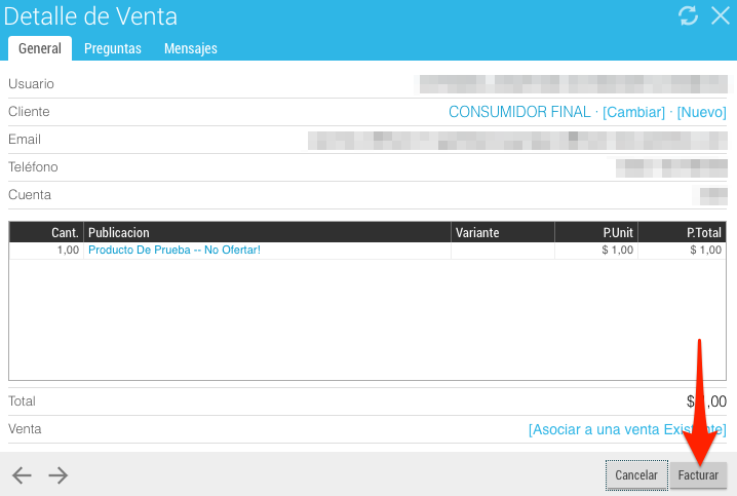Click the [Cambiar] client link
This screenshot has width=737, height=496.
tap(633, 112)
